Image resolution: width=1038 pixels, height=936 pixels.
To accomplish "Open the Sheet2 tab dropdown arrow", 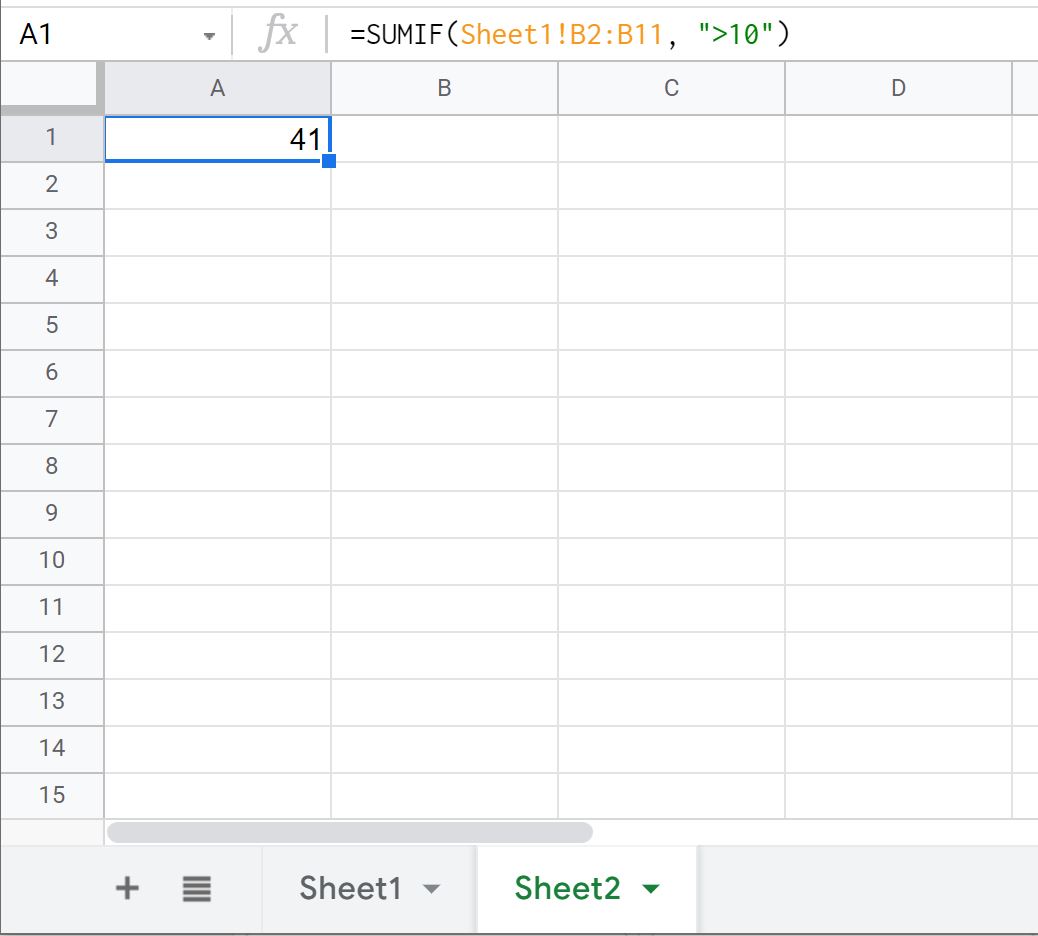I will coord(651,889).
